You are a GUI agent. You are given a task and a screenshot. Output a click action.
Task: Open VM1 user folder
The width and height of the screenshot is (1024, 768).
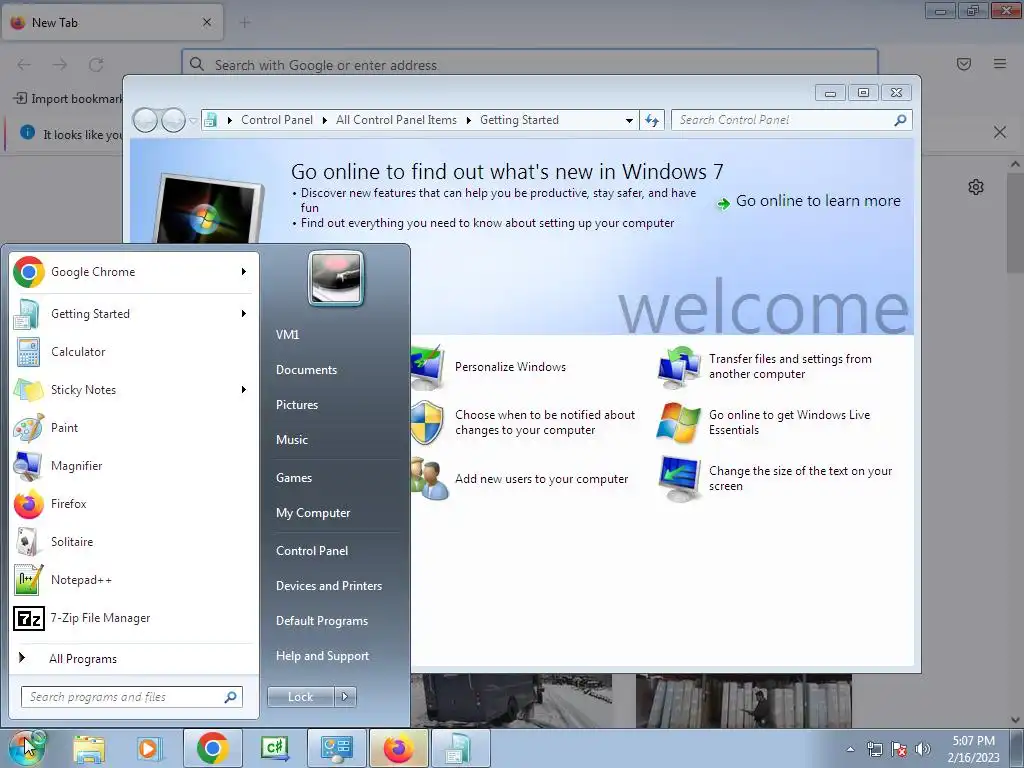[287, 334]
